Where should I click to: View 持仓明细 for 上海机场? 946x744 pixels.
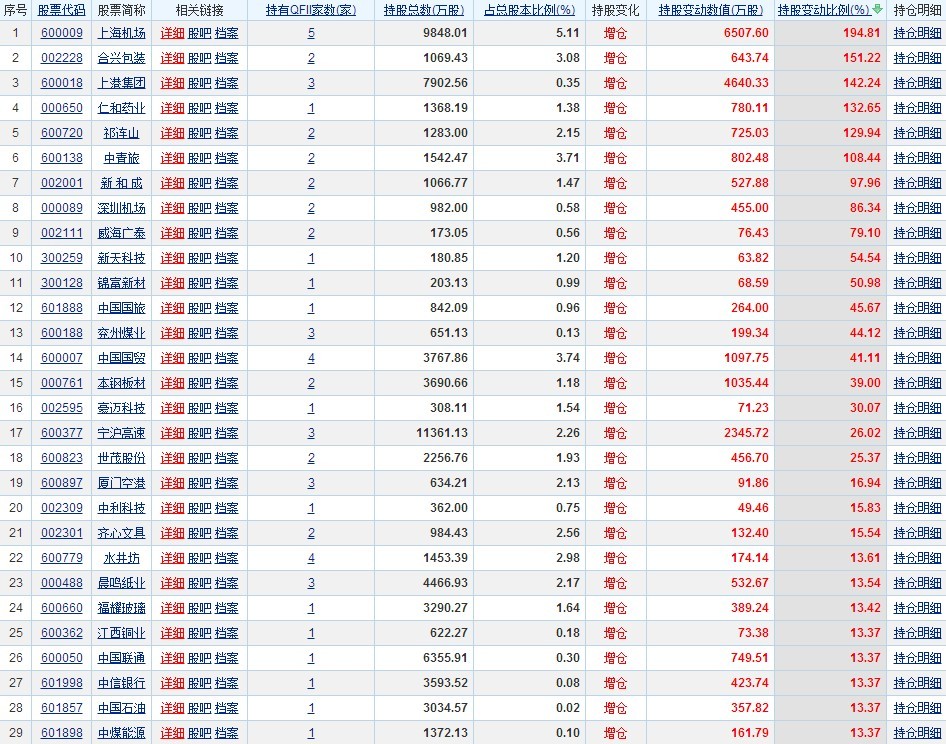(917, 33)
